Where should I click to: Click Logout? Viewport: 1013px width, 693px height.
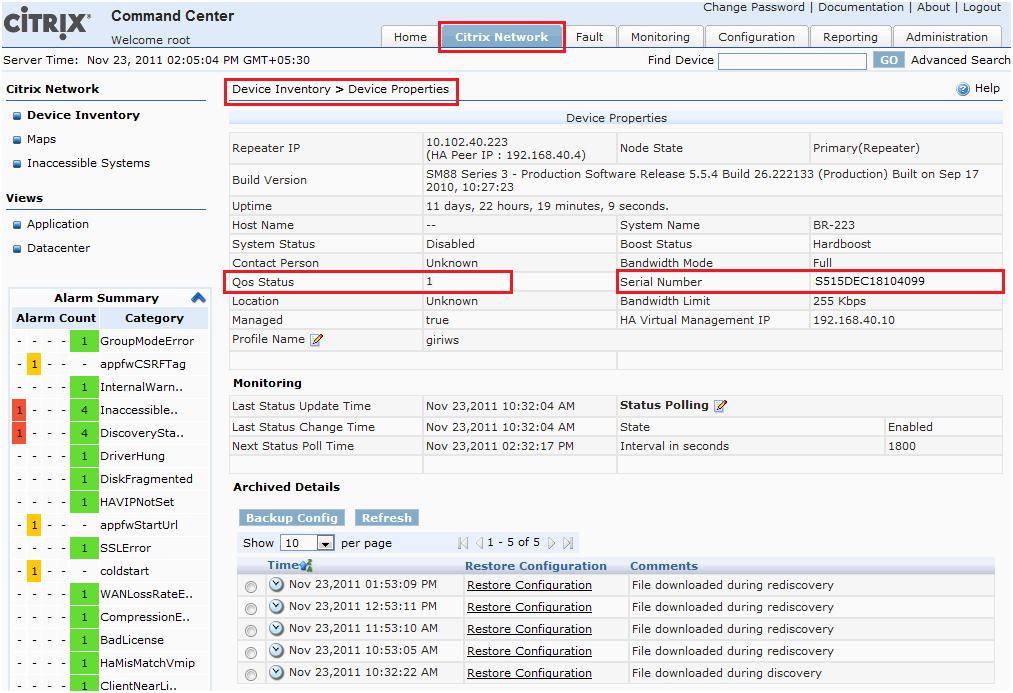[981, 7]
